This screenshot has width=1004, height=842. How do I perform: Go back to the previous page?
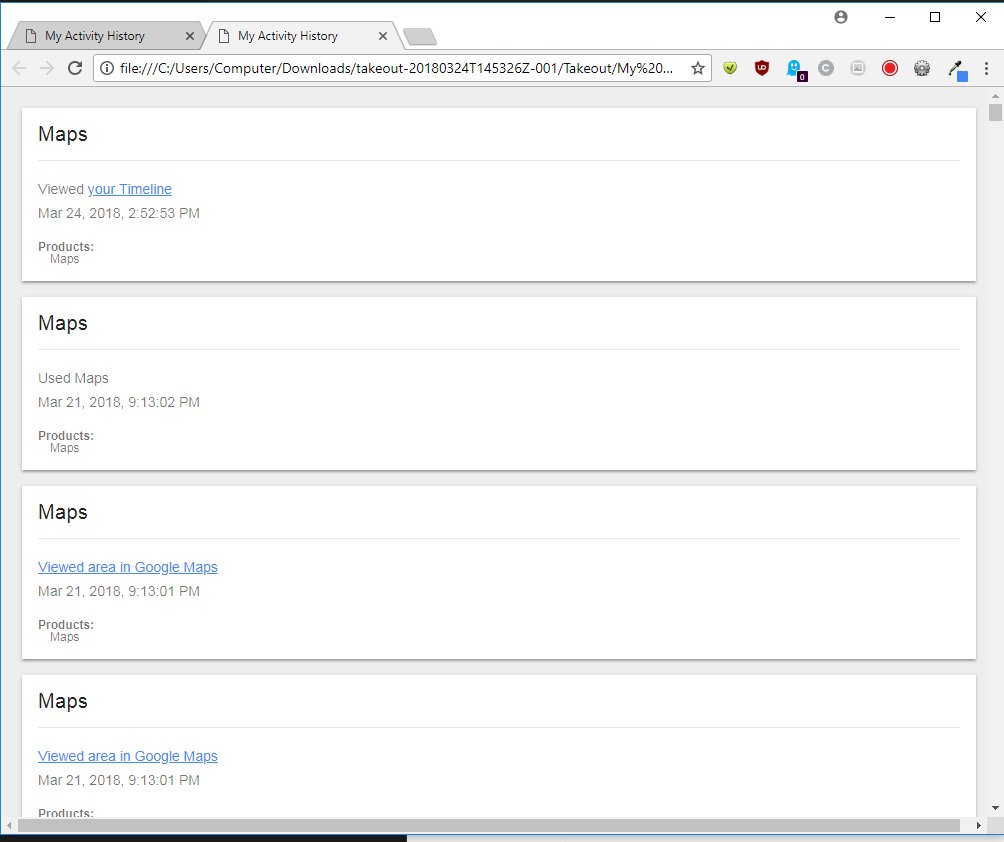[x=19, y=69]
